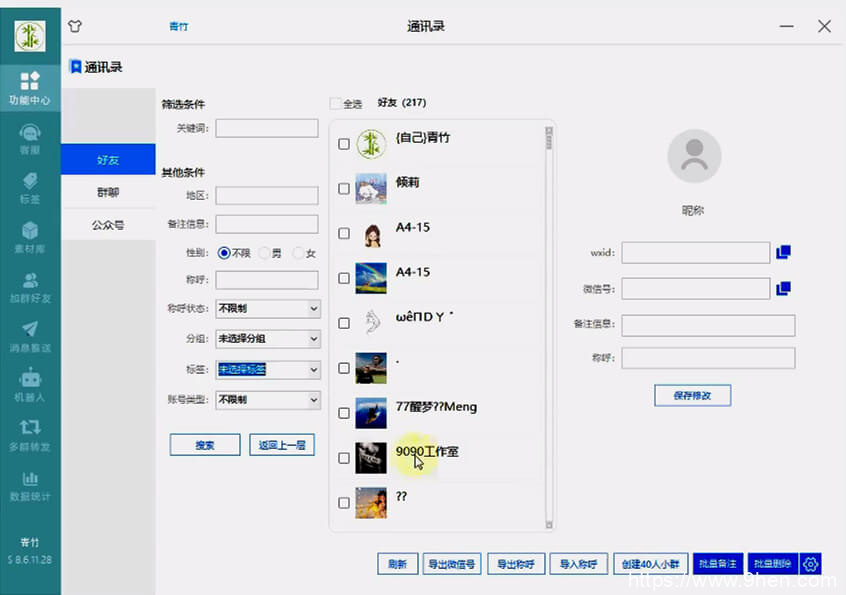Open the 称呼状态 不限制 dropdown
The width and height of the screenshot is (846, 595).
(267, 308)
